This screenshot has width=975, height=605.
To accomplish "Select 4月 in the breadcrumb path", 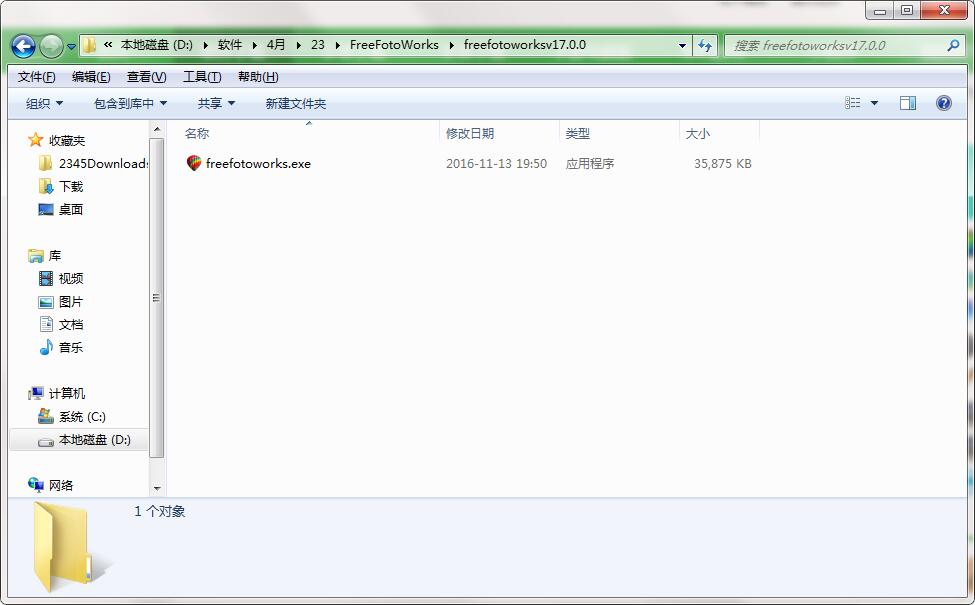I will 276,45.
